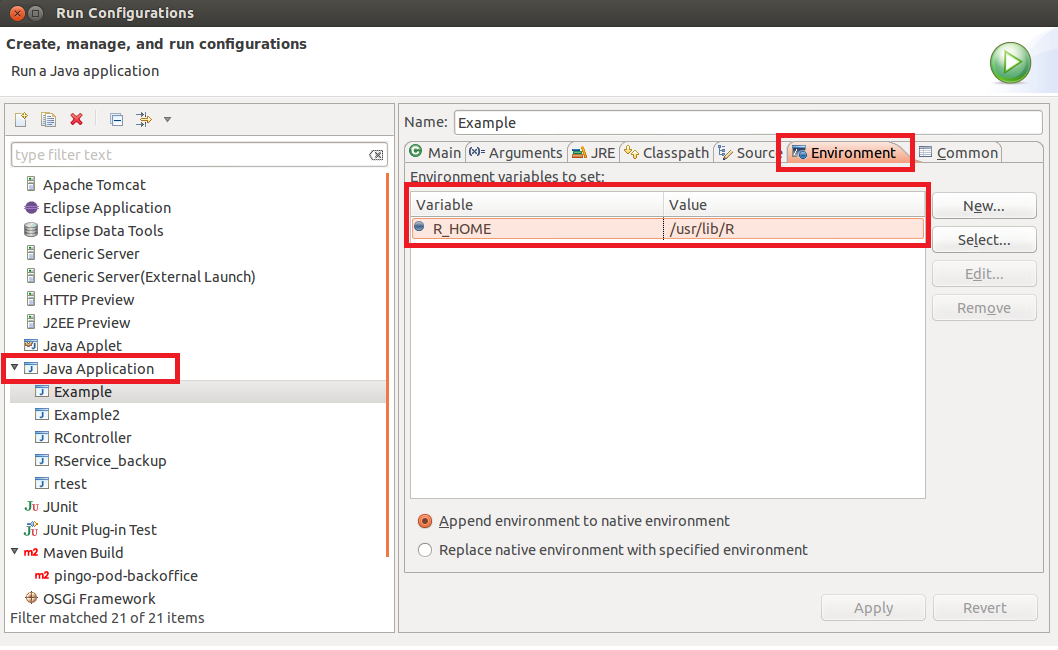Select Eclipse Application configuration type
Screen dimensions: 1058x650
(x=107, y=208)
